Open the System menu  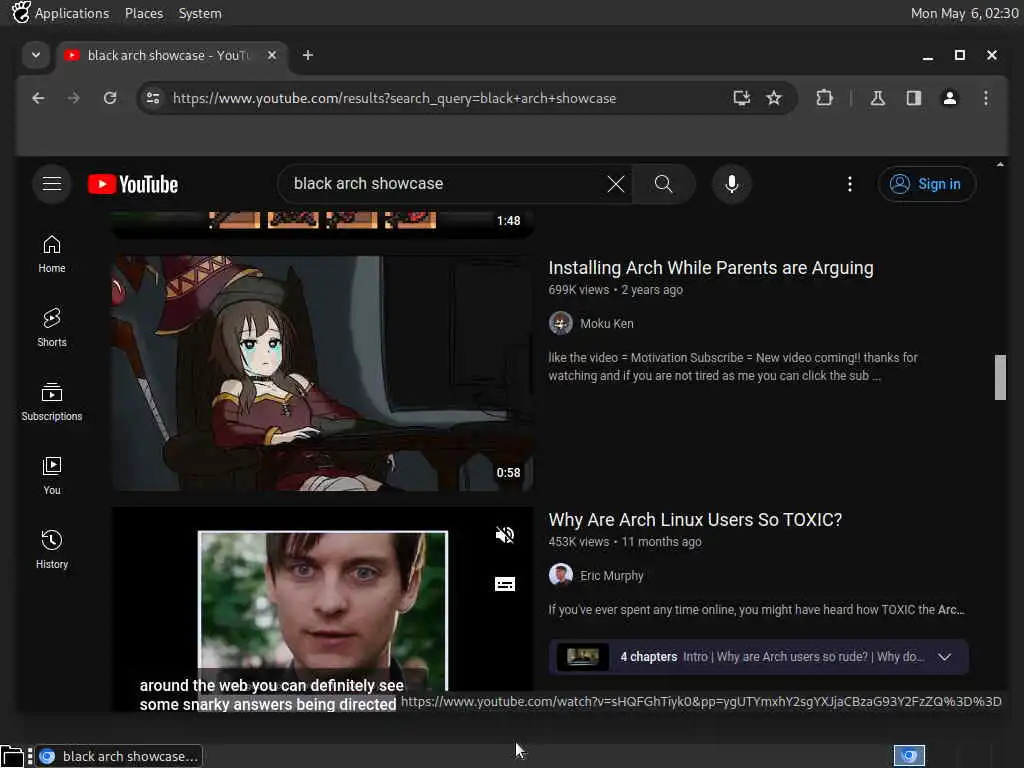tap(200, 13)
